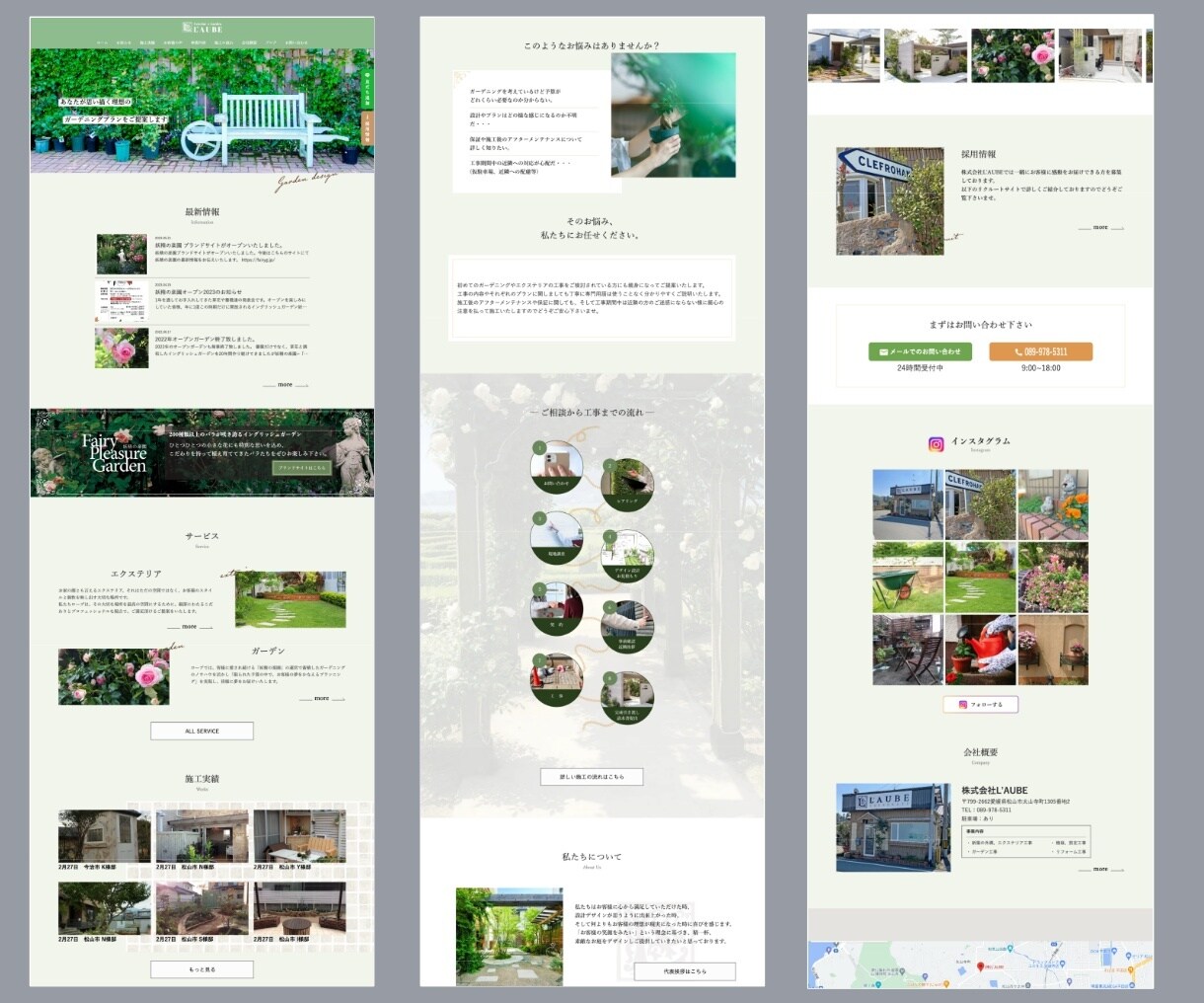
Task: Open the Instagram orange flowers photo
Action: (x=1053, y=504)
